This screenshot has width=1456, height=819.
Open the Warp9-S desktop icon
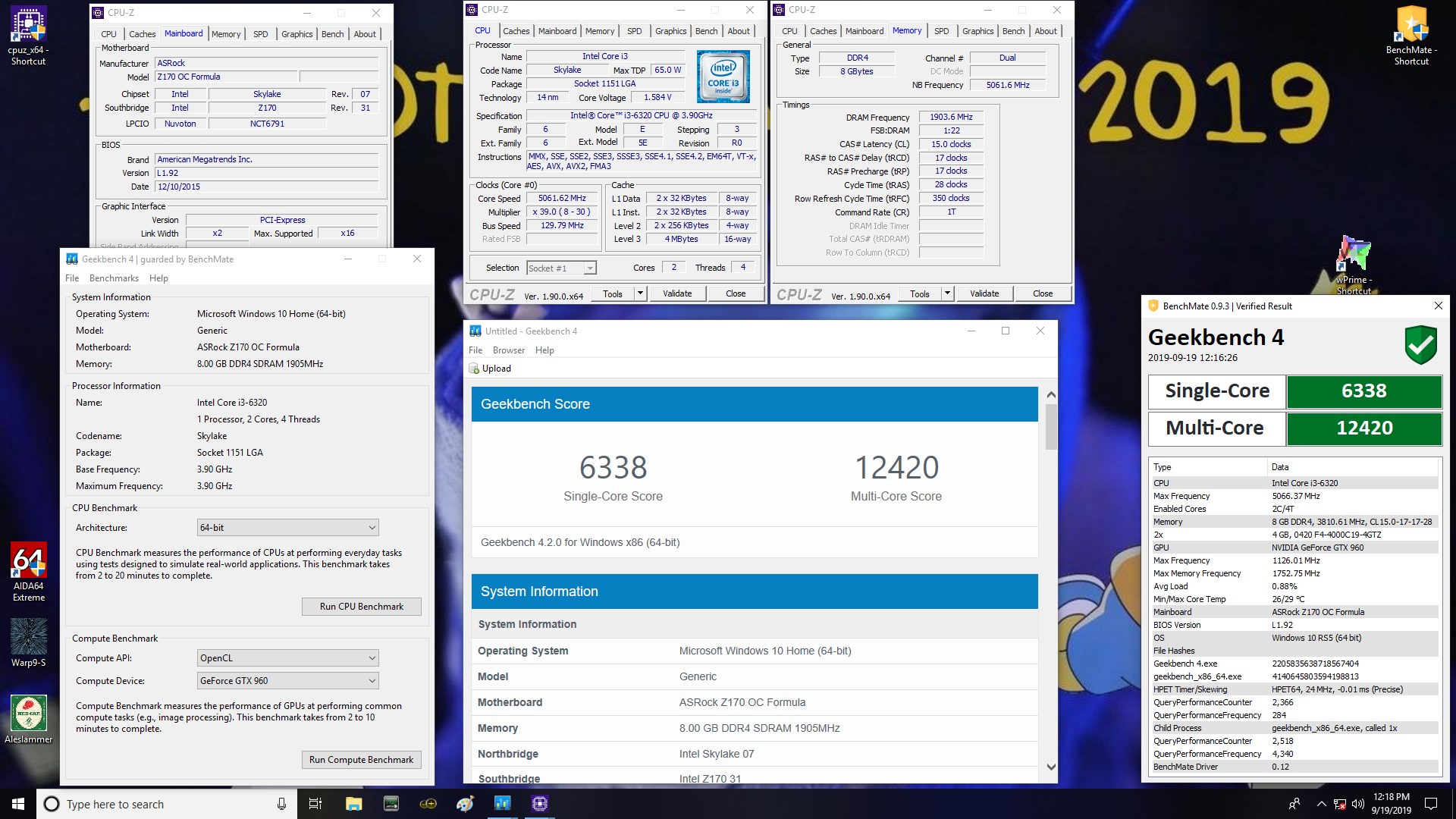(29, 643)
